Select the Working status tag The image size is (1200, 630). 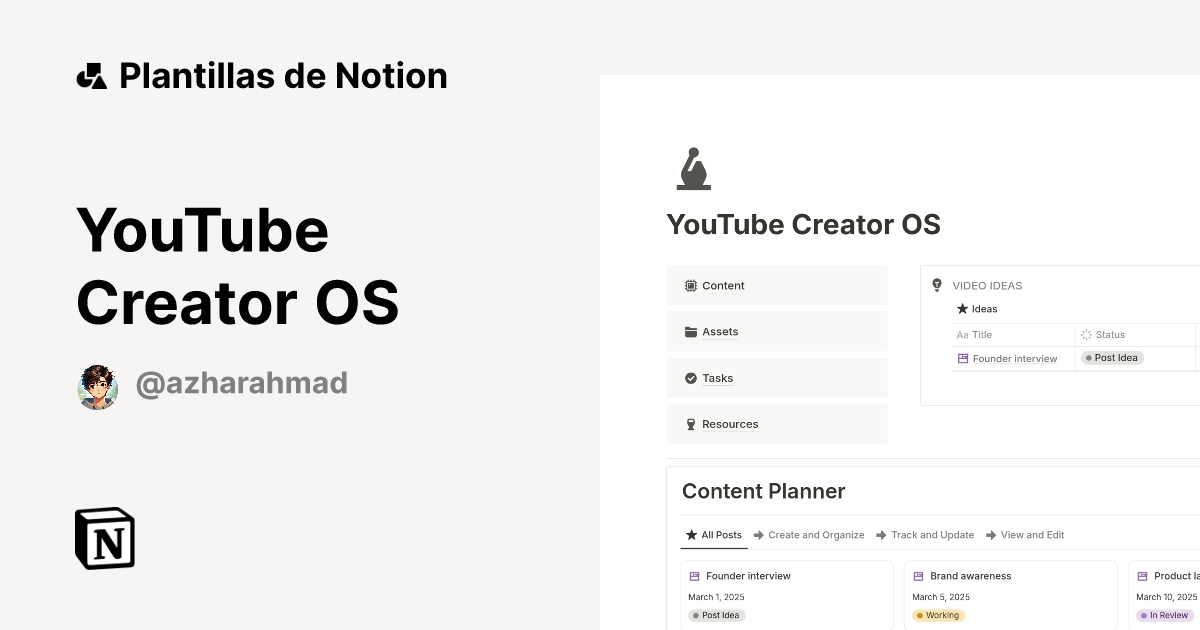pyautogui.click(x=938, y=615)
